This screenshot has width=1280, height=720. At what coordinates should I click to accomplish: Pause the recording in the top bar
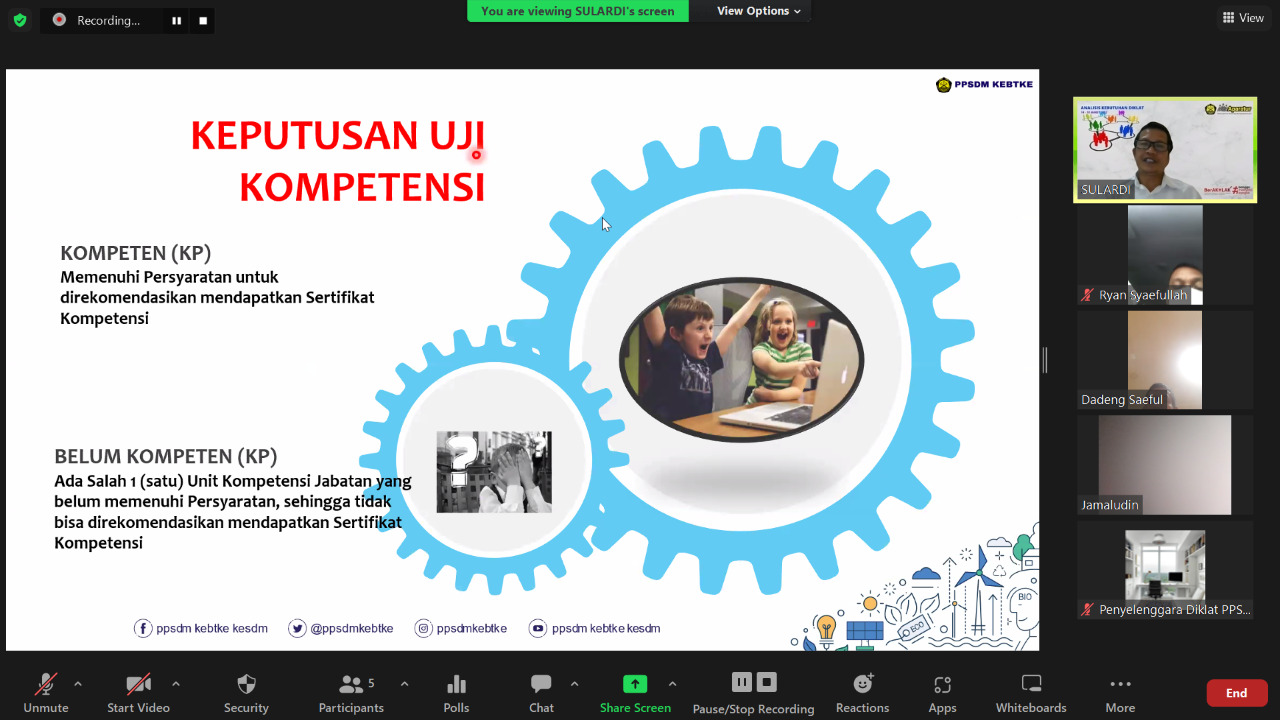177,20
